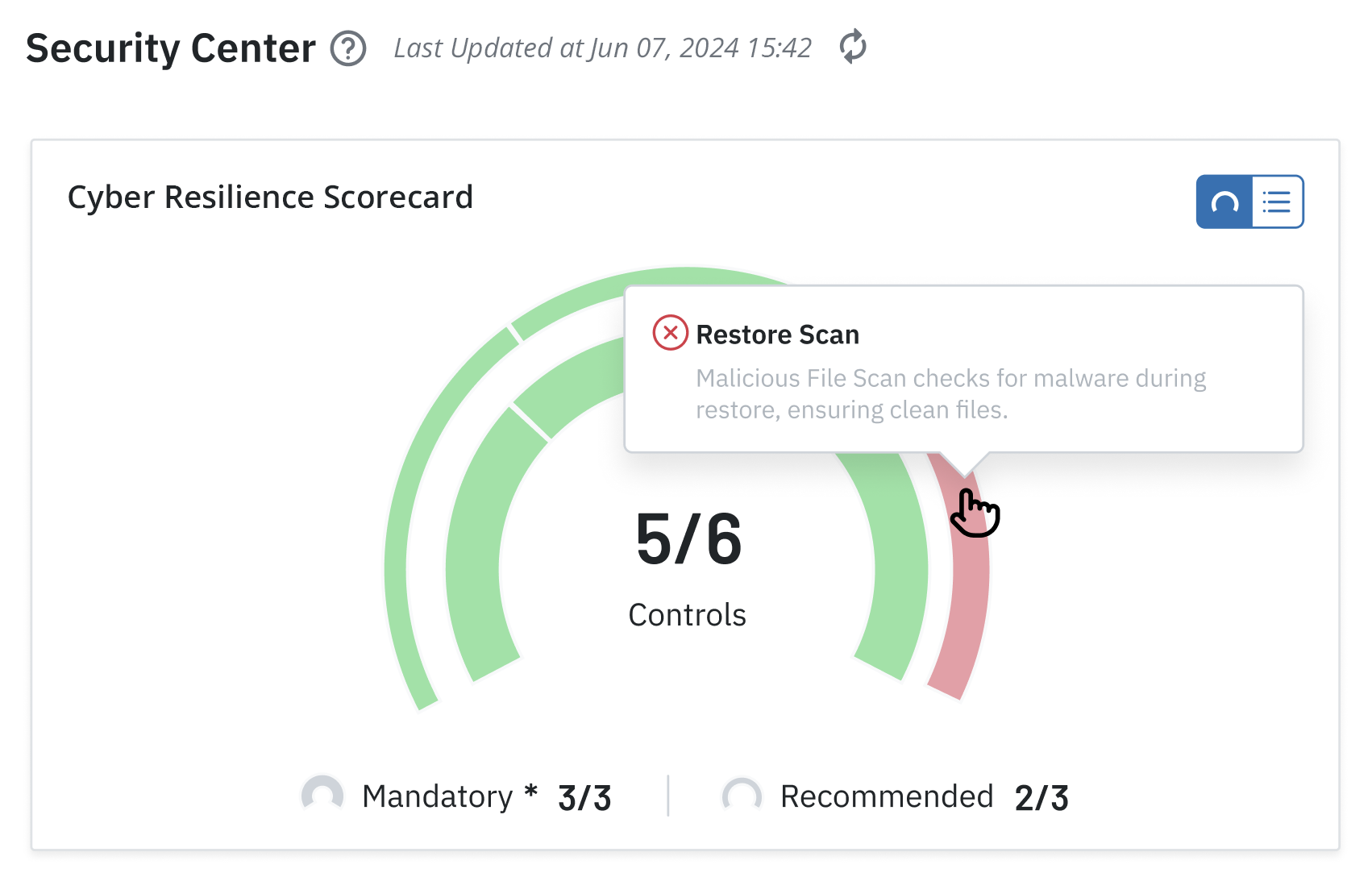Image resolution: width=1372 pixels, height=877 pixels.
Task: Click the Mandatory 3/3 score
Action: coord(584,796)
